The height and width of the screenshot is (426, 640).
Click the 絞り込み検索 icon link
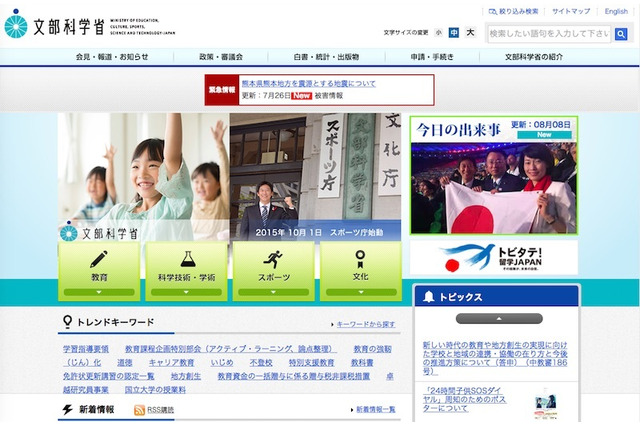(x=513, y=11)
